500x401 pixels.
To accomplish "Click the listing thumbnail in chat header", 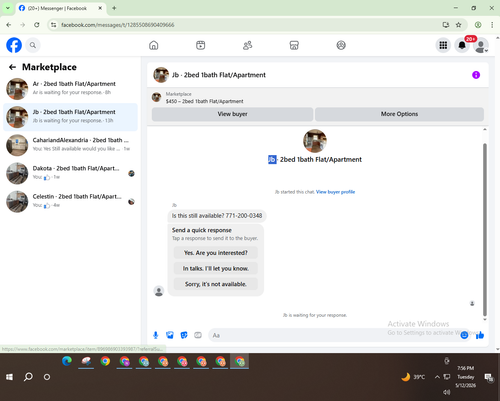I will point(161,75).
